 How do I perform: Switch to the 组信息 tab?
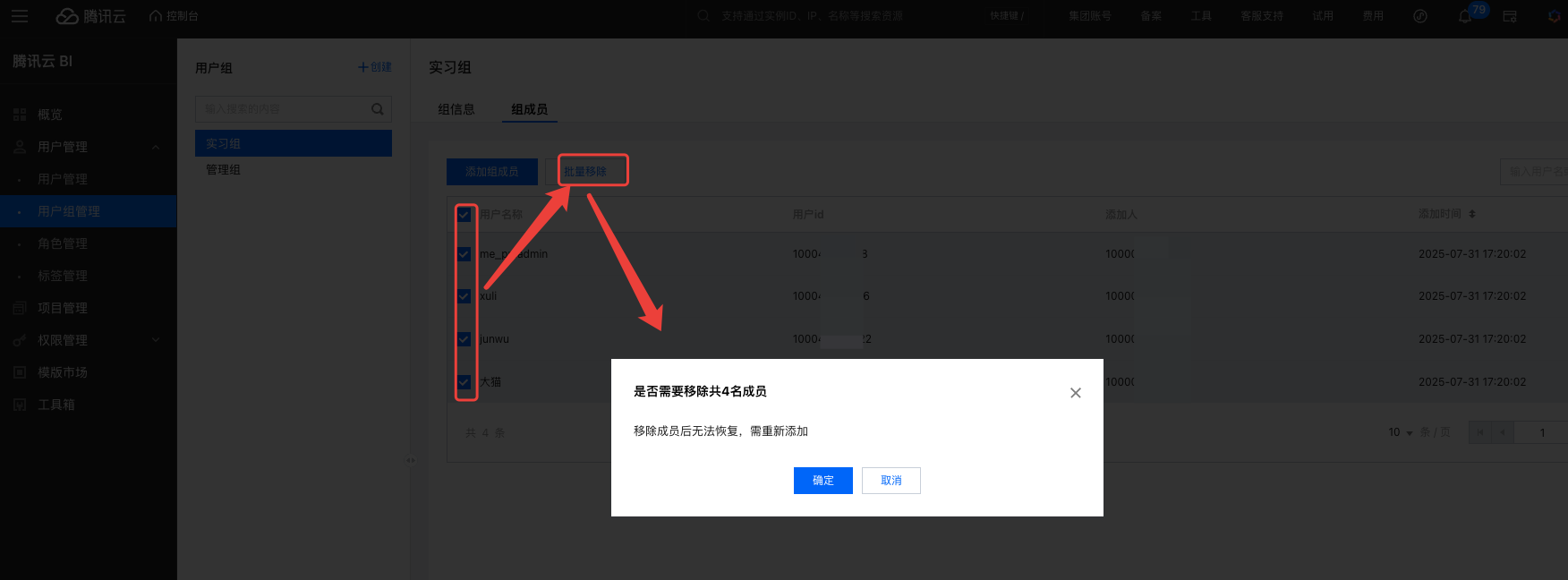point(456,109)
